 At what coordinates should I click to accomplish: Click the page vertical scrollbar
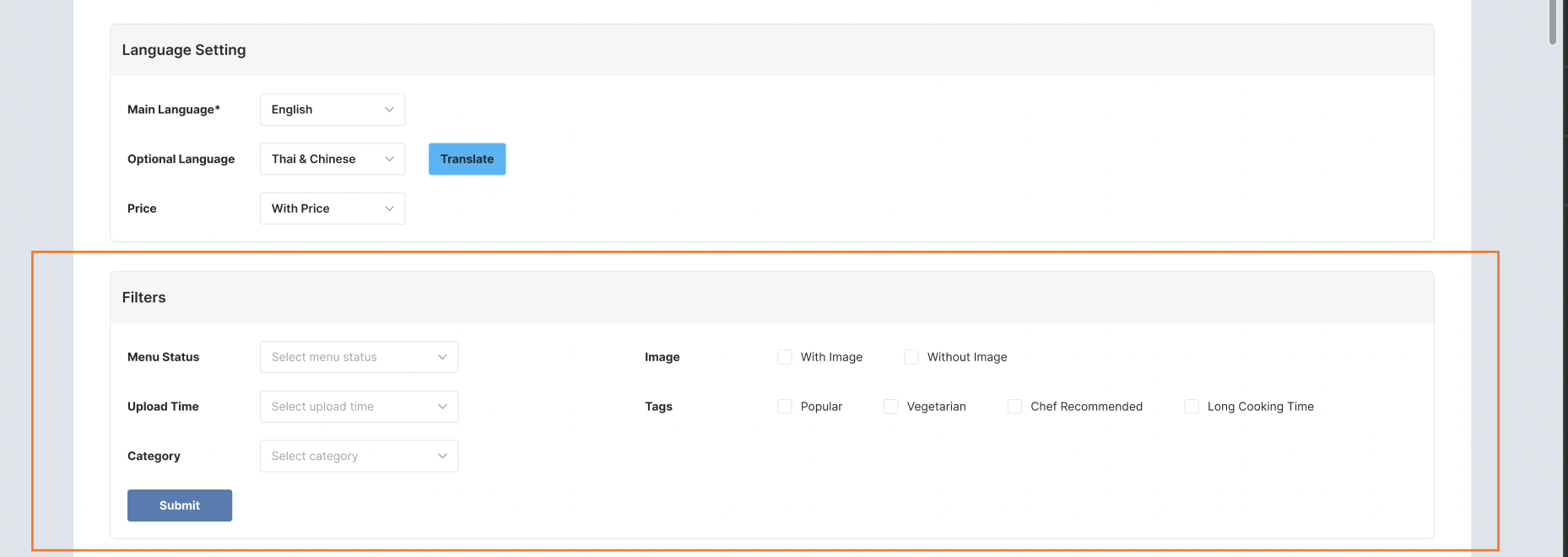pos(1553,23)
